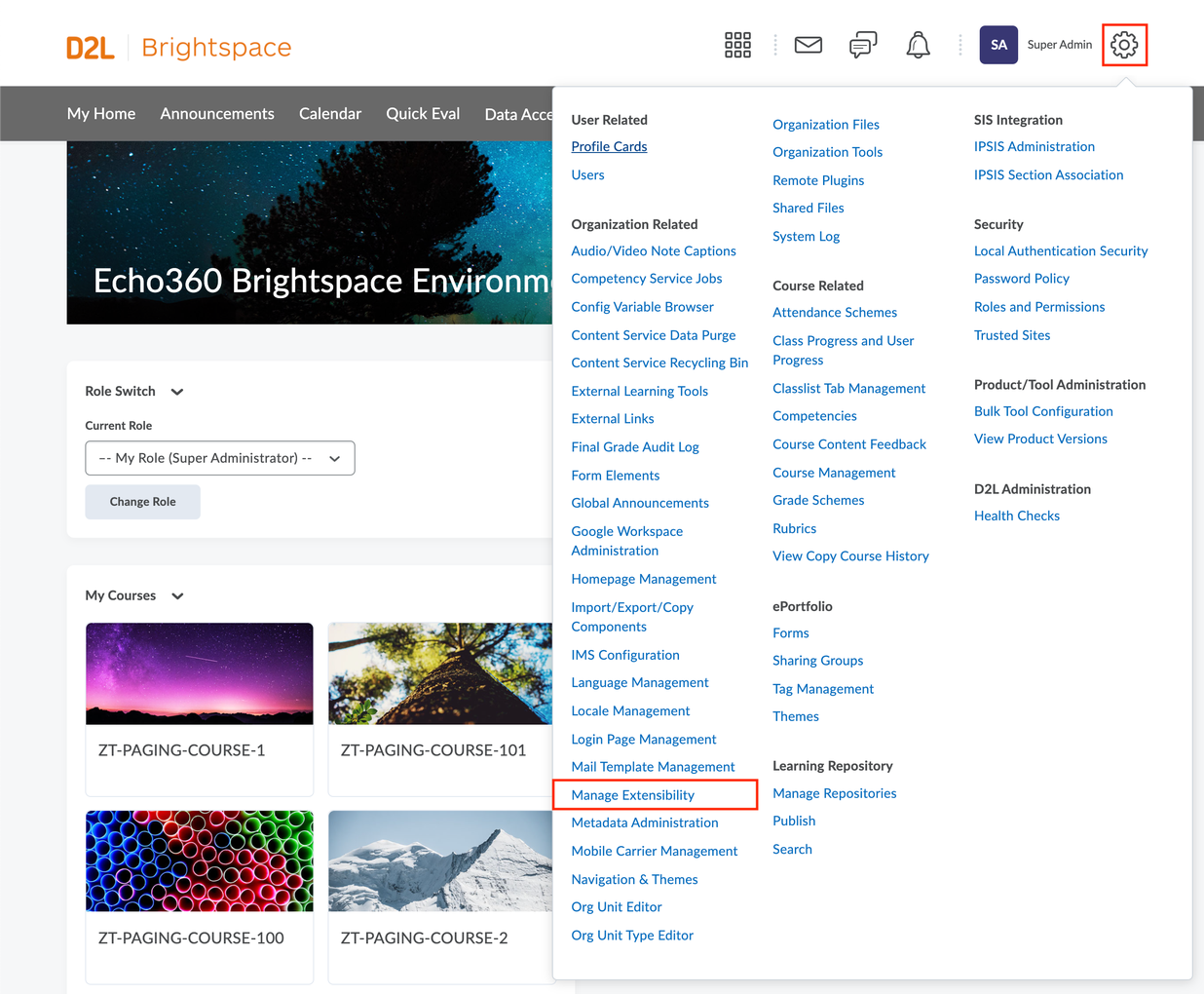Open Final Grade Audit Log
1204x994 pixels.
coord(635,447)
